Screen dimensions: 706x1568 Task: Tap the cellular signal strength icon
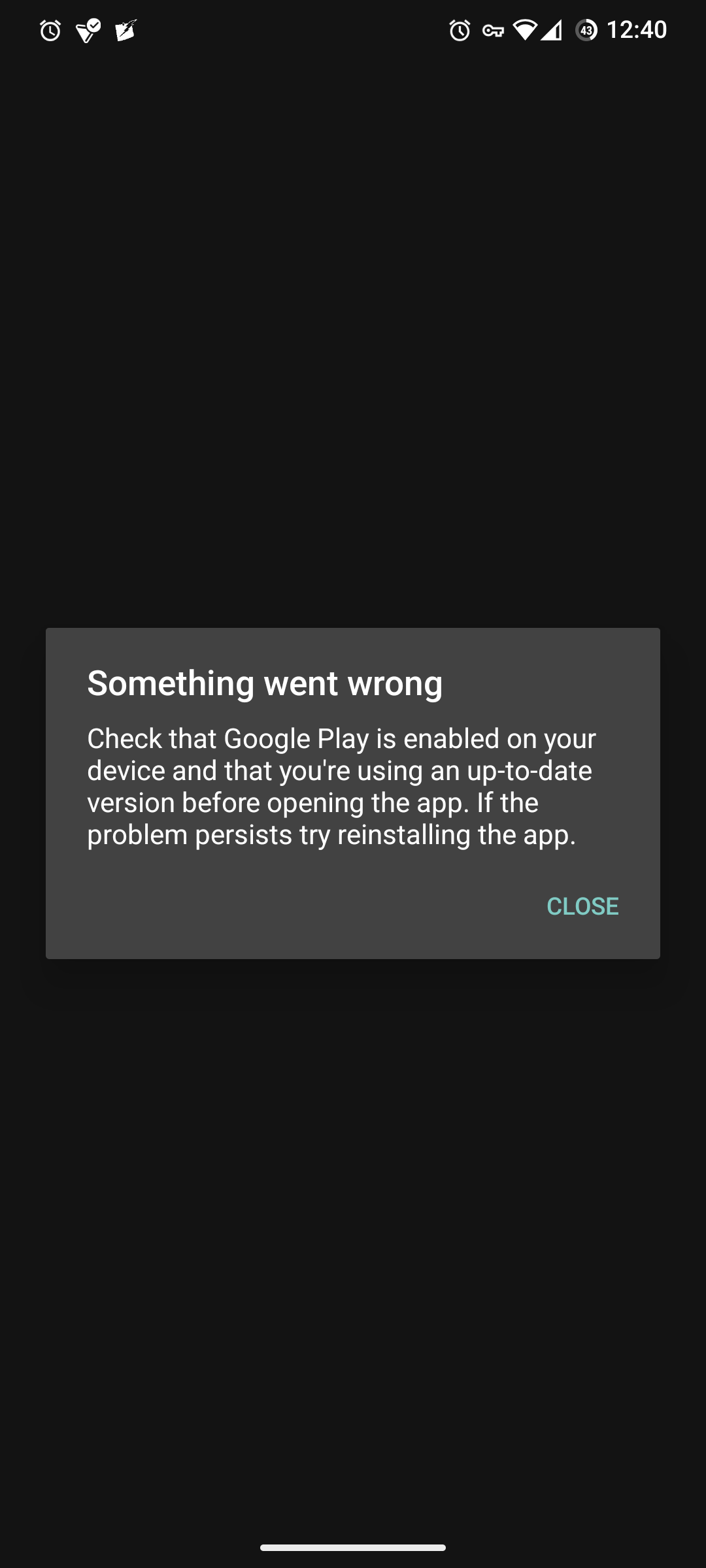point(551,30)
